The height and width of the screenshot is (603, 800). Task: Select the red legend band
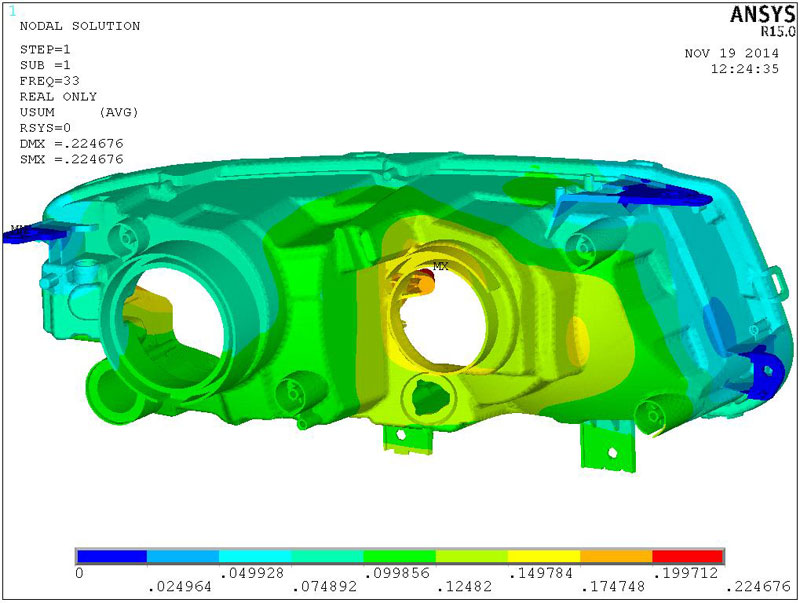pyautogui.click(x=687, y=556)
